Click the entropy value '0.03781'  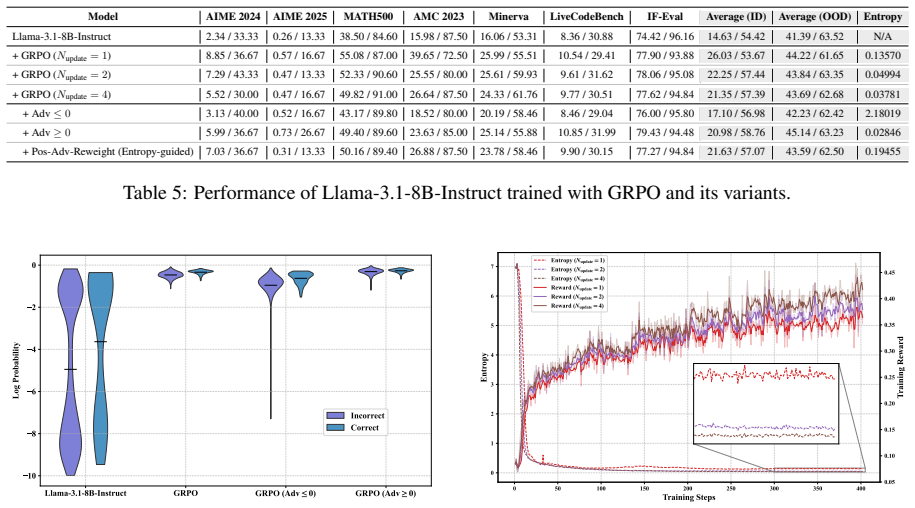click(x=882, y=94)
